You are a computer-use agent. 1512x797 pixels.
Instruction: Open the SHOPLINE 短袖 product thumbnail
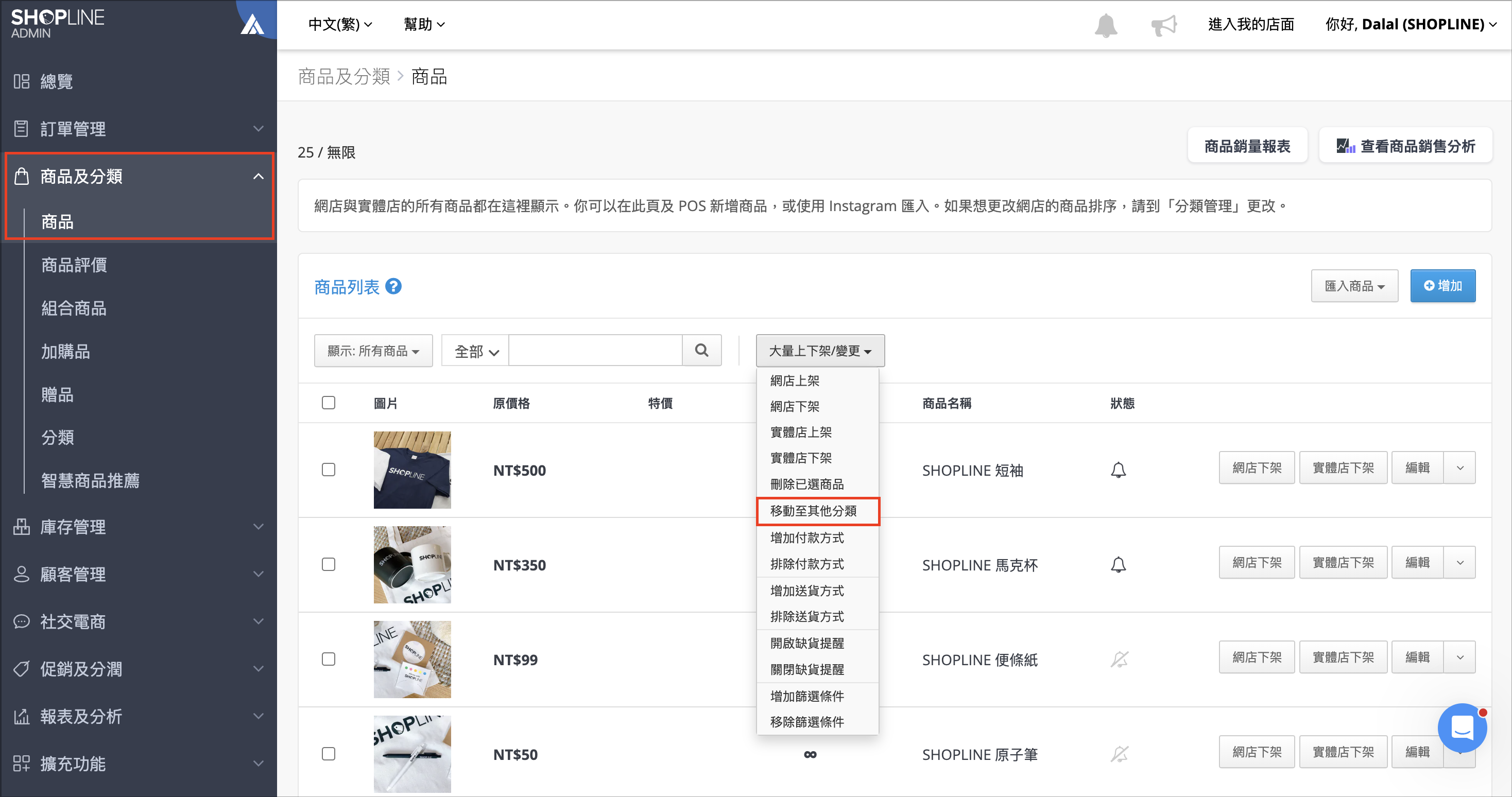[412, 470]
